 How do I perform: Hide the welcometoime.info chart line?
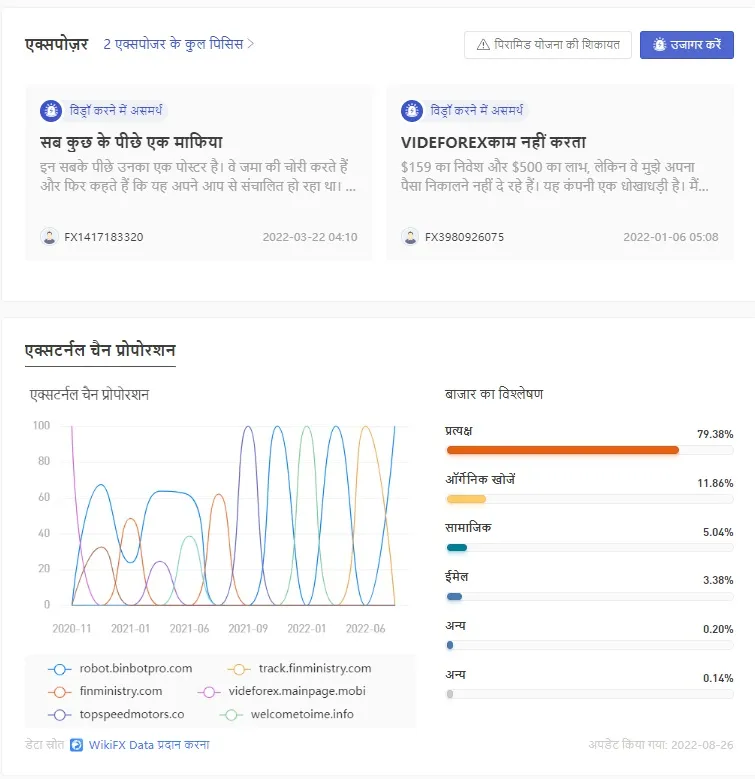coord(287,714)
